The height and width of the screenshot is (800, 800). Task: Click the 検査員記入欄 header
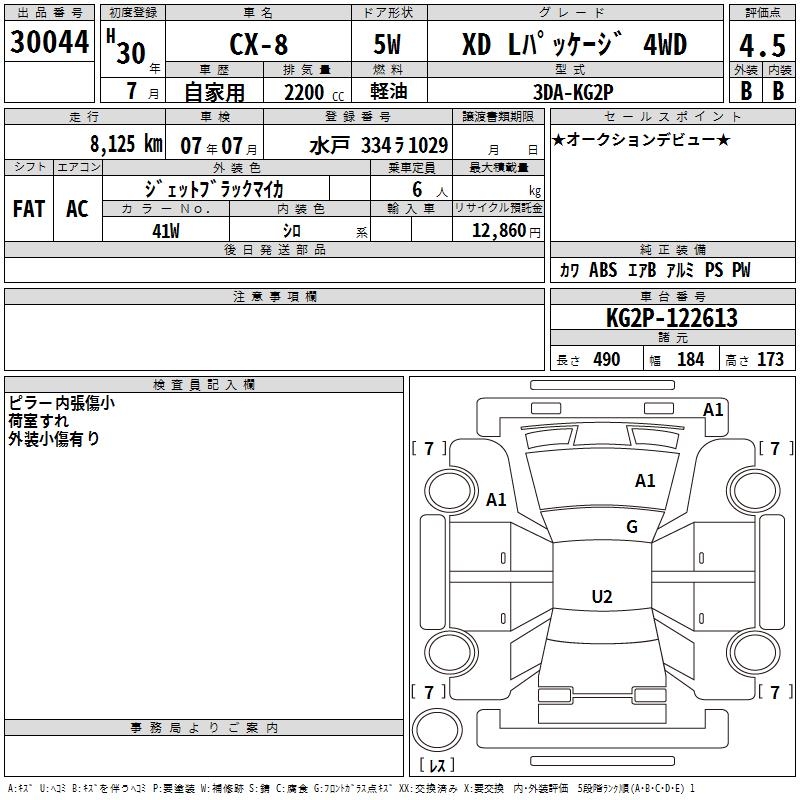204,385
